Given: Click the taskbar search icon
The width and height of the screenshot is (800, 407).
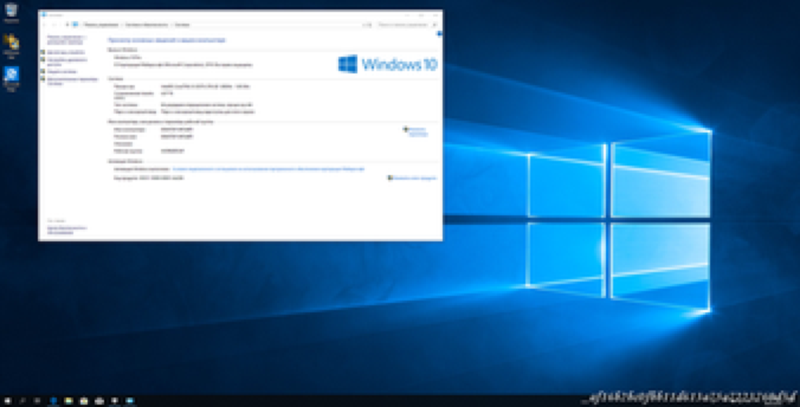Looking at the screenshot, I should pos(22,401).
